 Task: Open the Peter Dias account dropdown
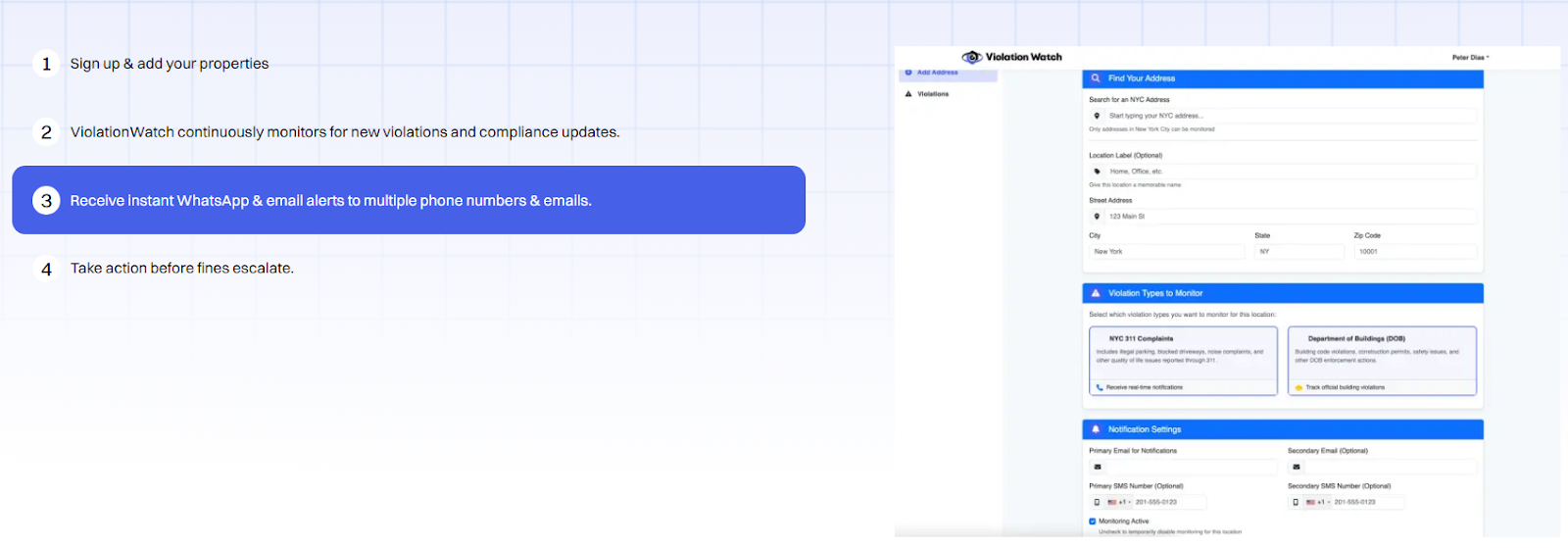[1470, 58]
